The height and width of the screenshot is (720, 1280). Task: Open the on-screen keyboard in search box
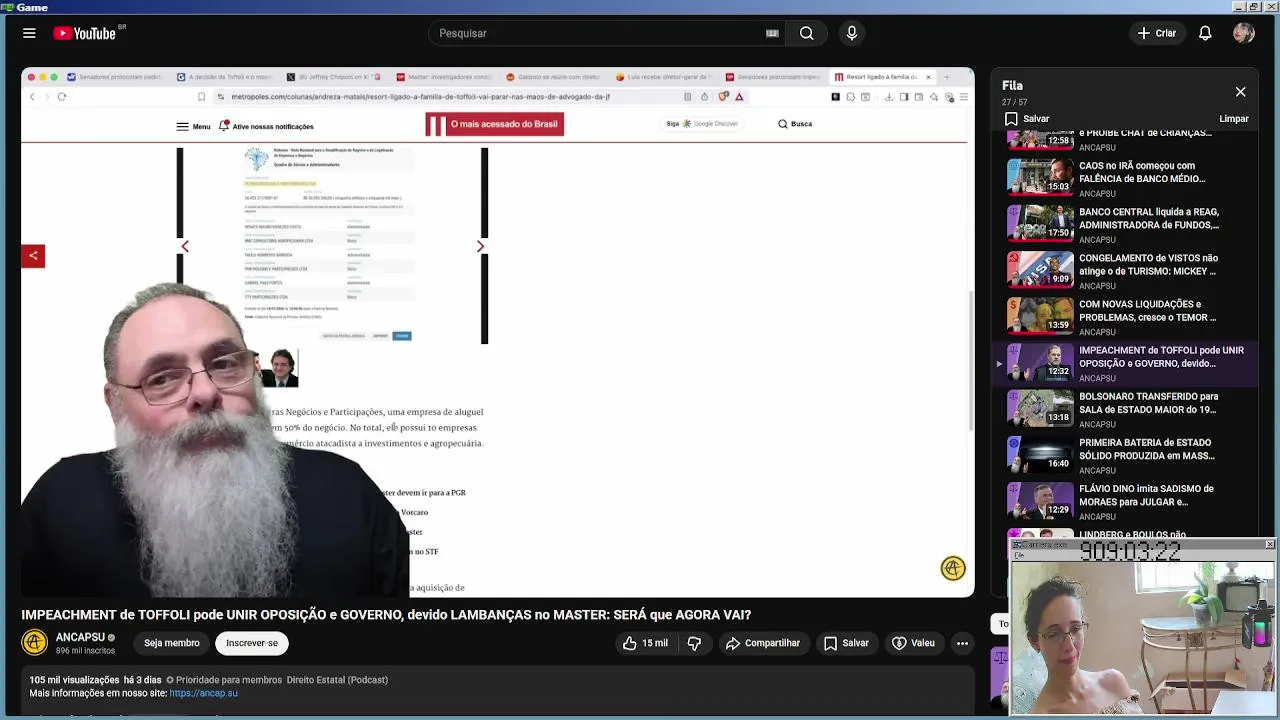coord(772,33)
